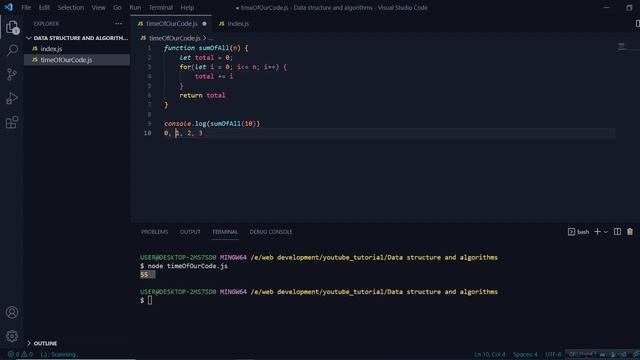The height and width of the screenshot is (360, 640).
Task: Collapse the DATA STRUCTURE AND ALGORITH... folder
Action: (x=78, y=38)
